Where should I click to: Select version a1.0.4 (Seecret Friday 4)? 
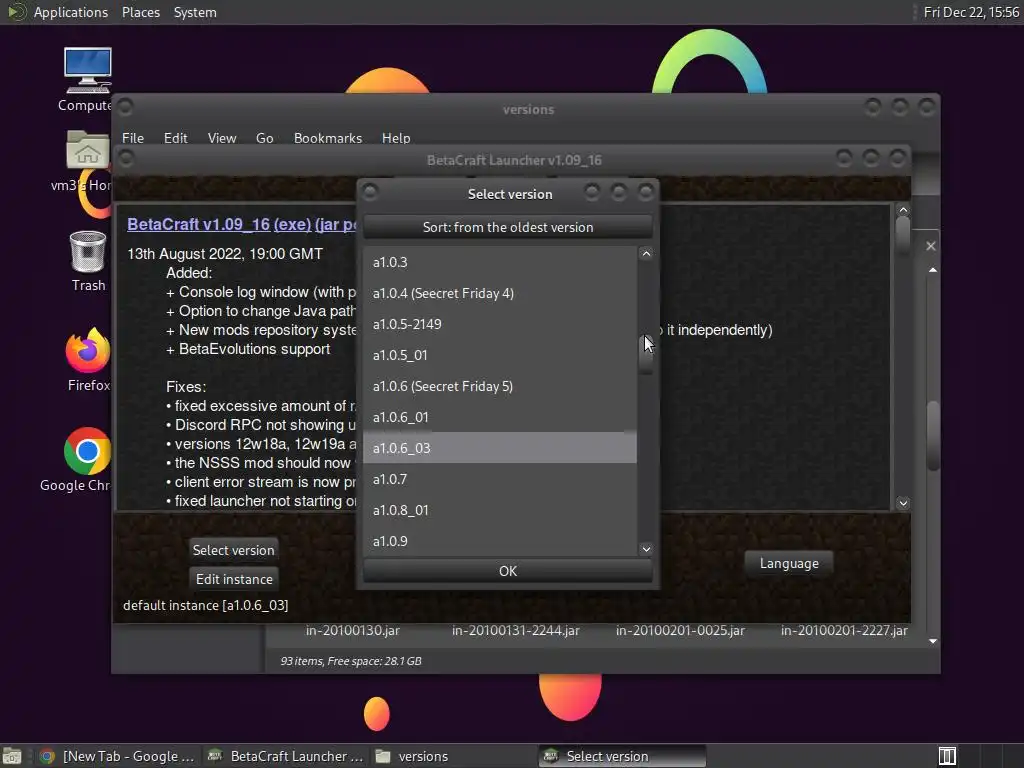tap(500, 293)
